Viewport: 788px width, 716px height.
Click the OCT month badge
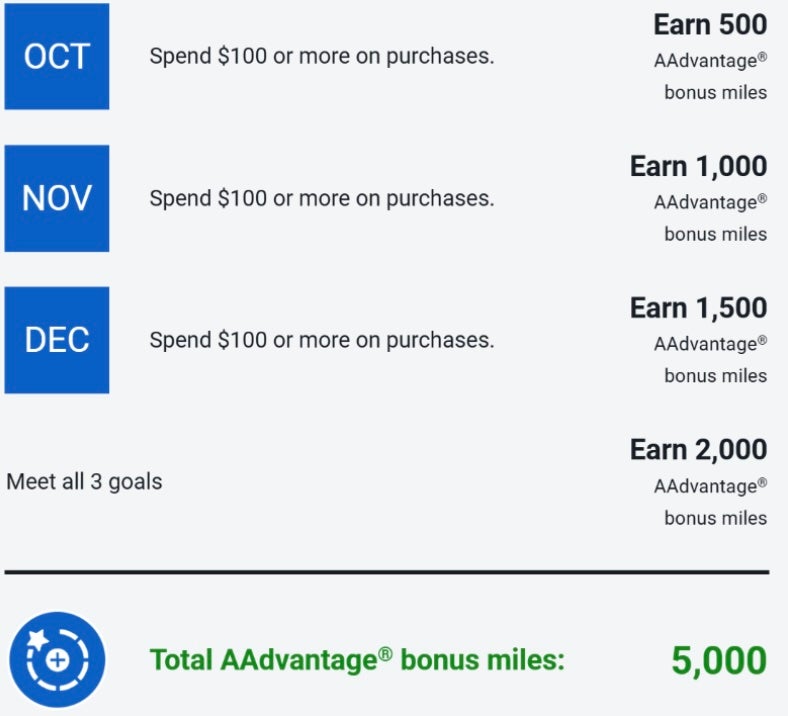(57, 56)
